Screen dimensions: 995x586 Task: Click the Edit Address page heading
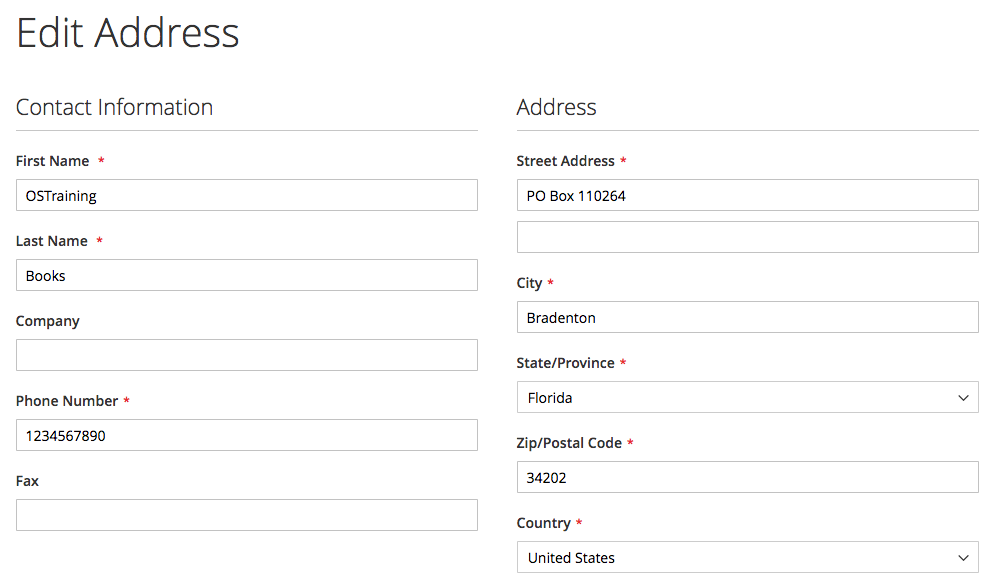click(127, 33)
